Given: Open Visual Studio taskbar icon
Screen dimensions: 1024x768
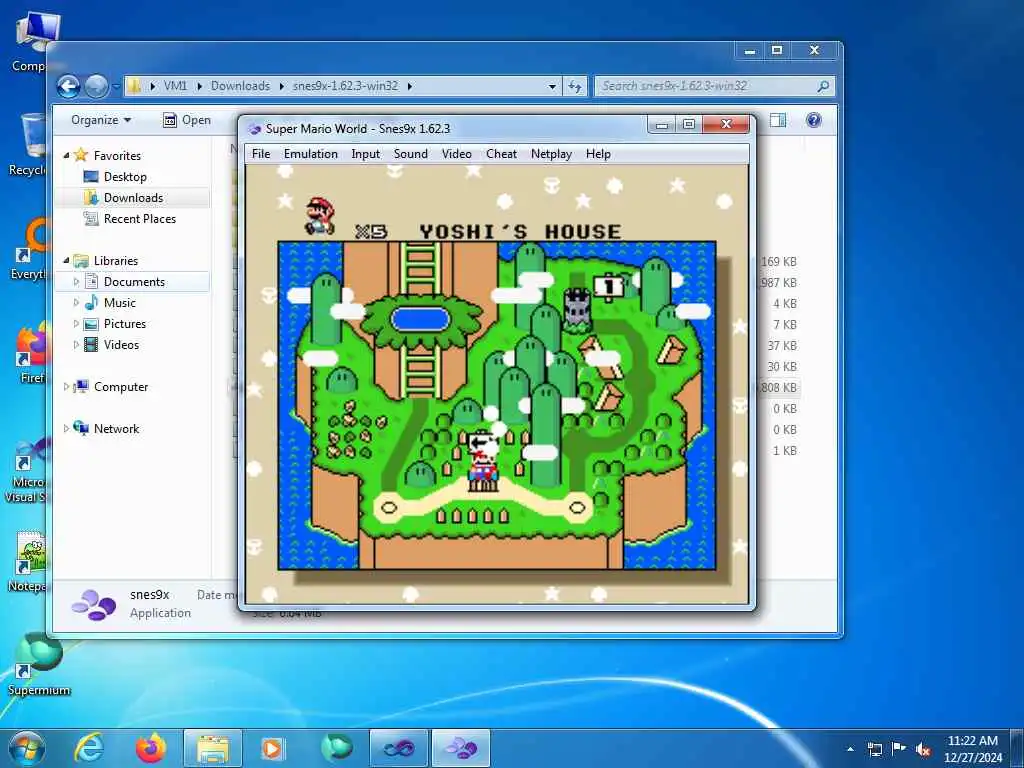Looking at the screenshot, I should click(398, 748).
